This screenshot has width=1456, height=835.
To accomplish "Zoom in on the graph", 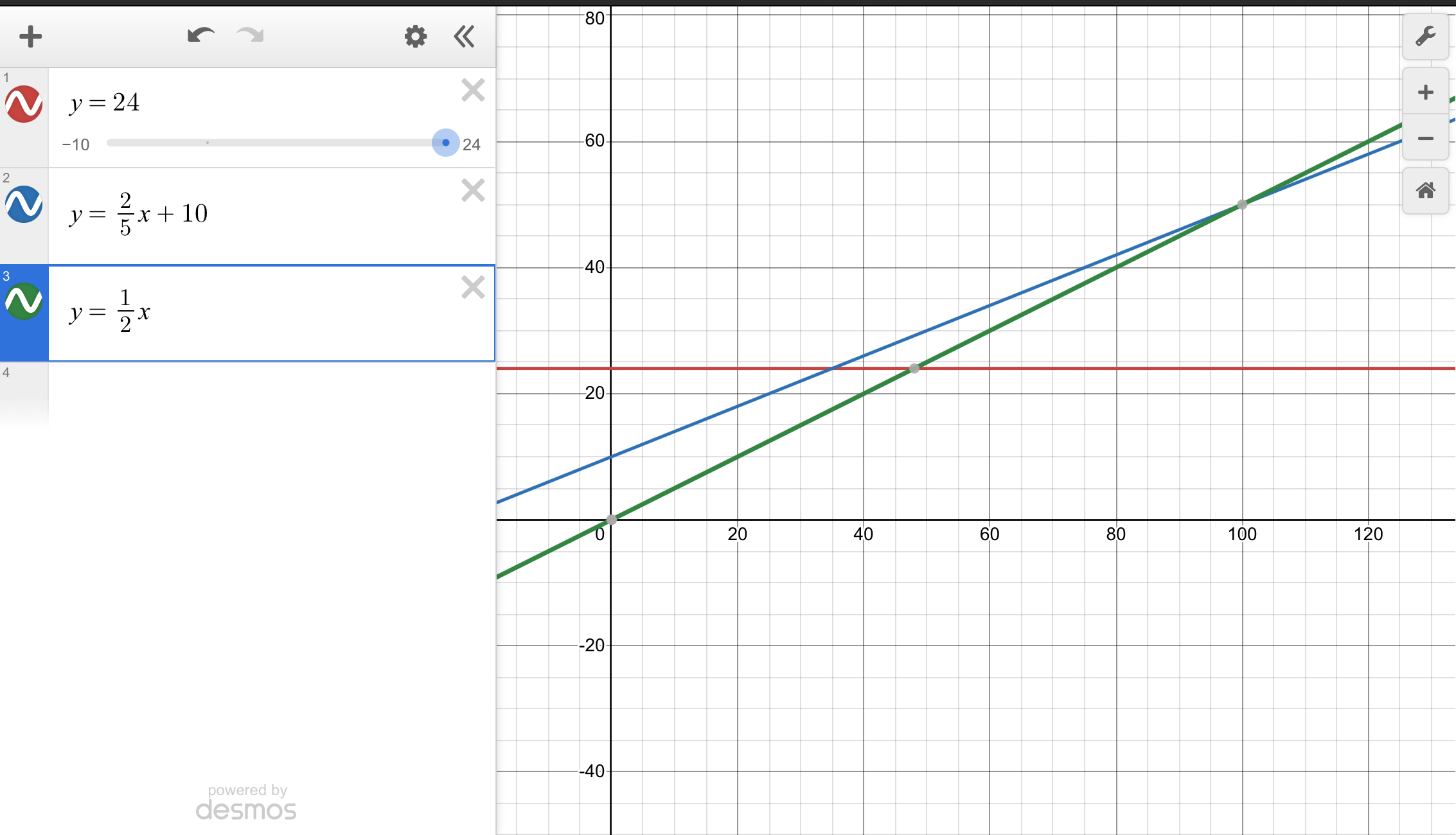I will [x=1425, y=92].
